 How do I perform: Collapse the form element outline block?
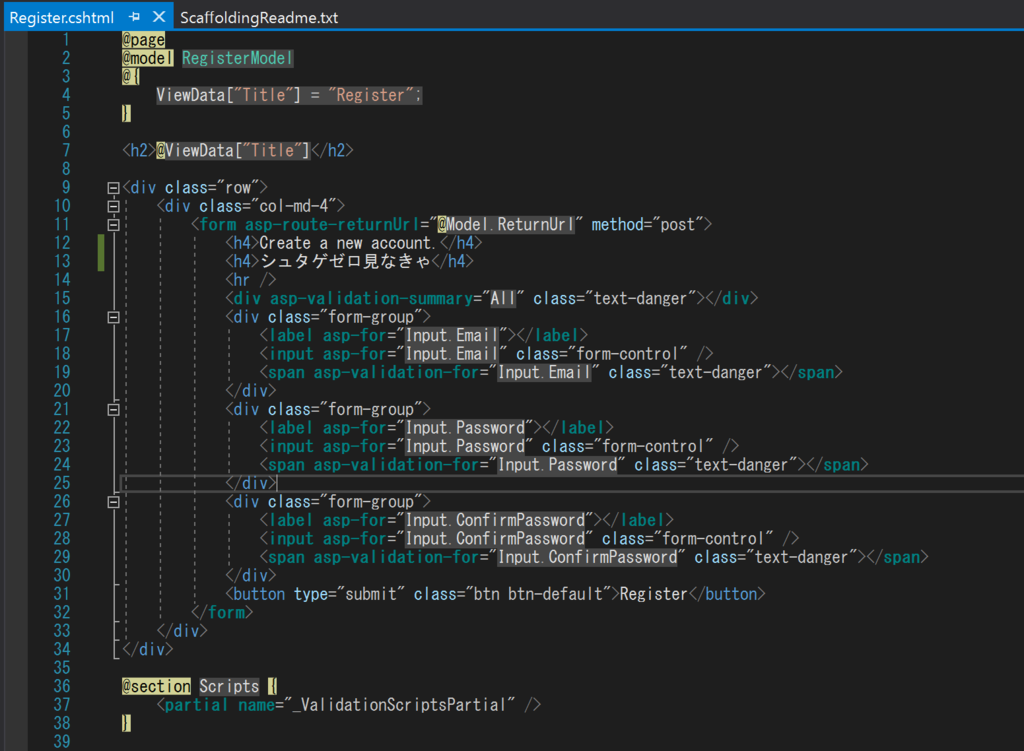click(x=113, y=225)
